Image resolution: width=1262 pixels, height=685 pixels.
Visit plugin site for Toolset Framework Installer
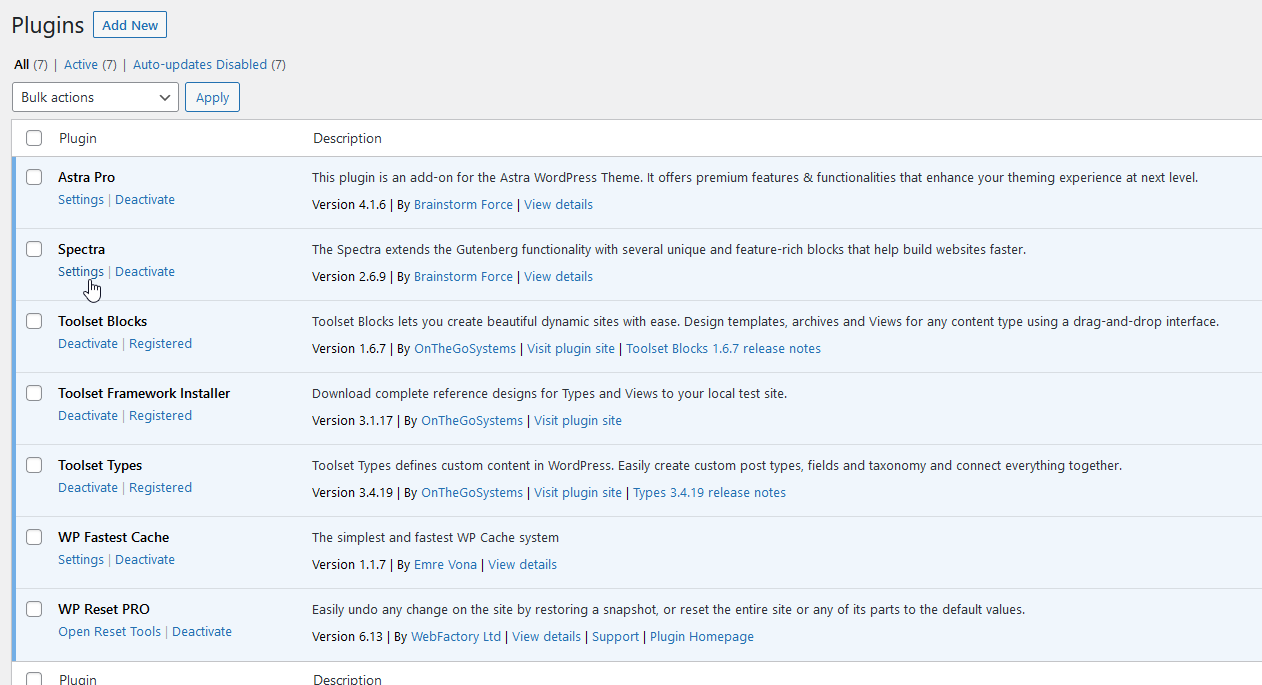point(578,420)
